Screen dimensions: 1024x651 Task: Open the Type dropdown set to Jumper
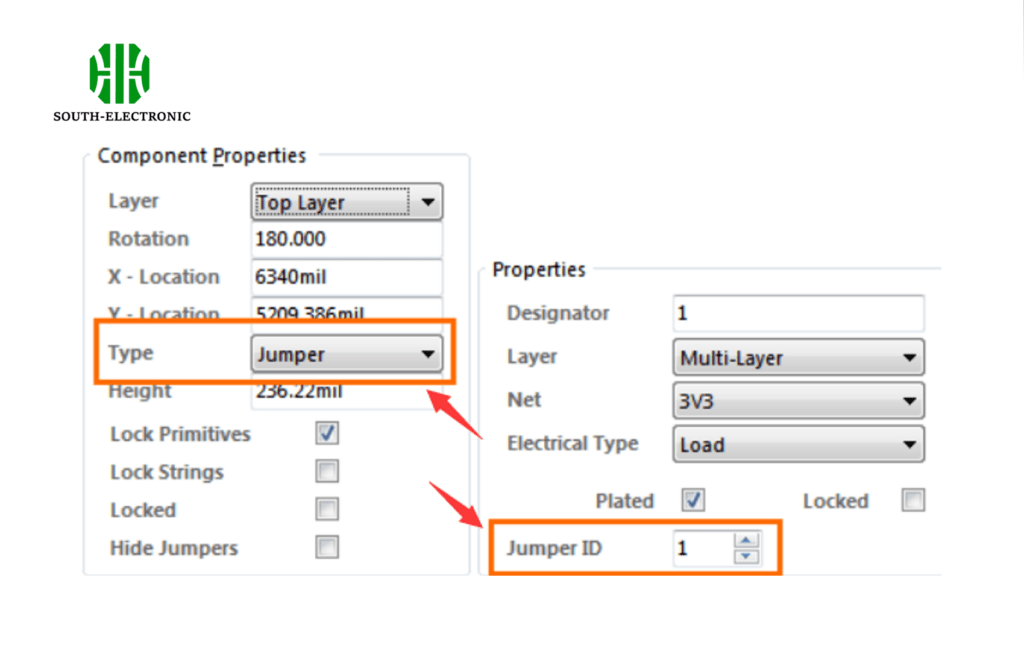(345, 354)
